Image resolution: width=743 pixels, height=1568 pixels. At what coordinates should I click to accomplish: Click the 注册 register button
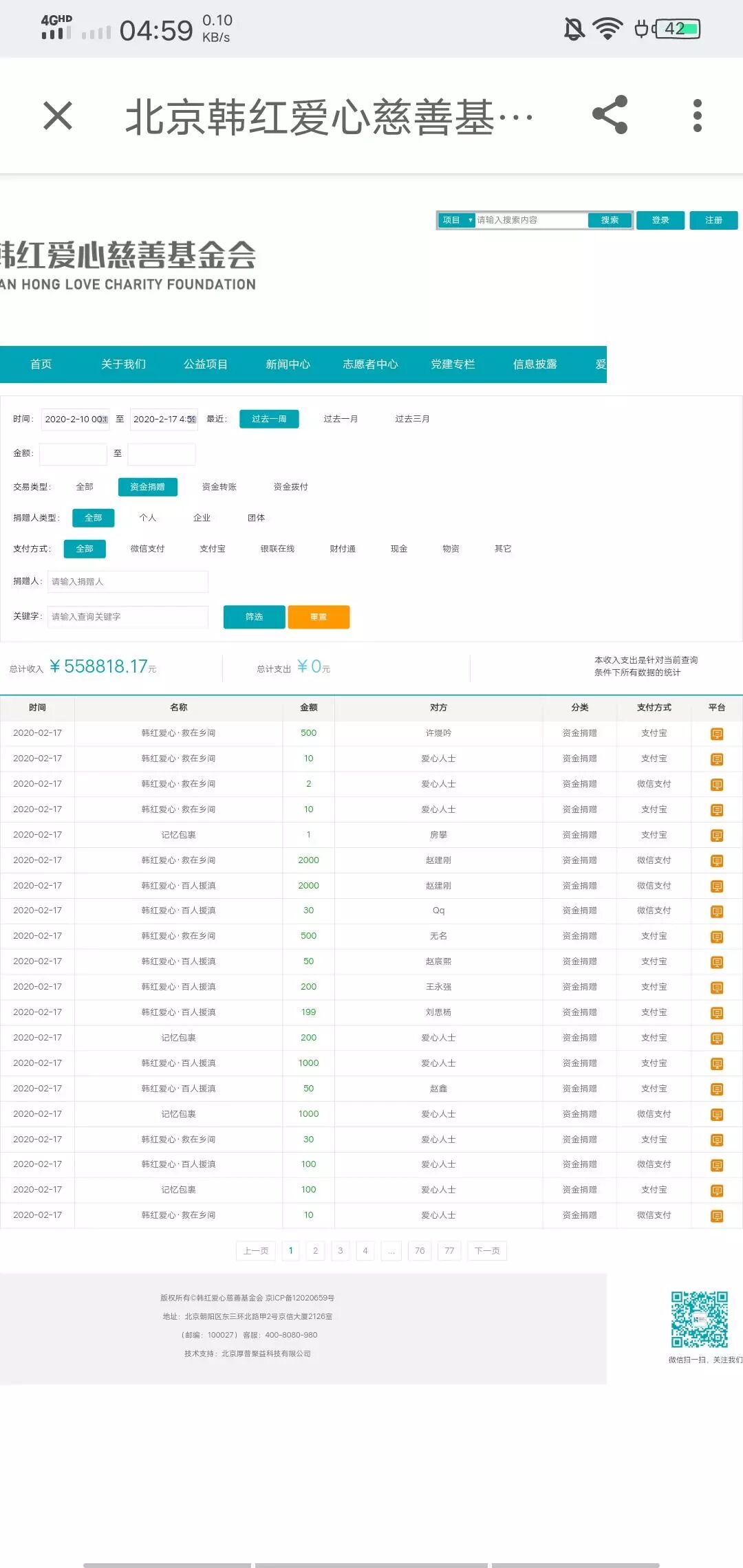coord(713,220)
